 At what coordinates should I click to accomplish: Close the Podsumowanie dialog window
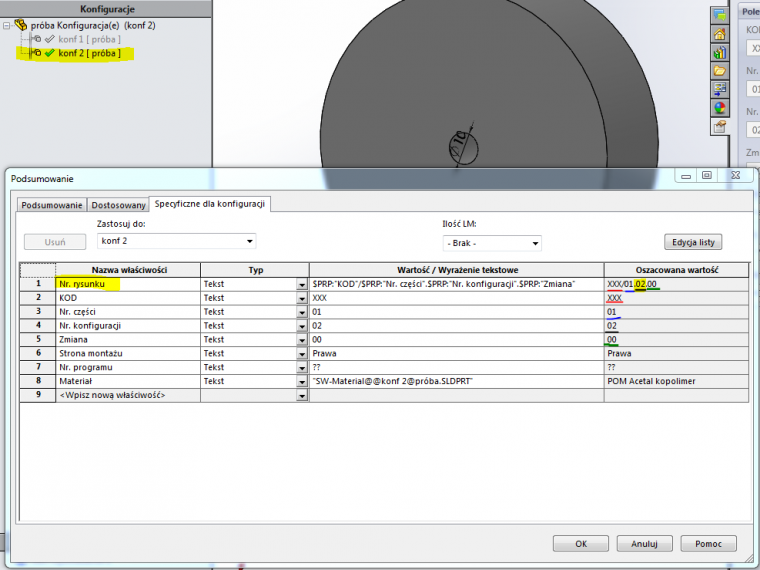pos(735,175)
